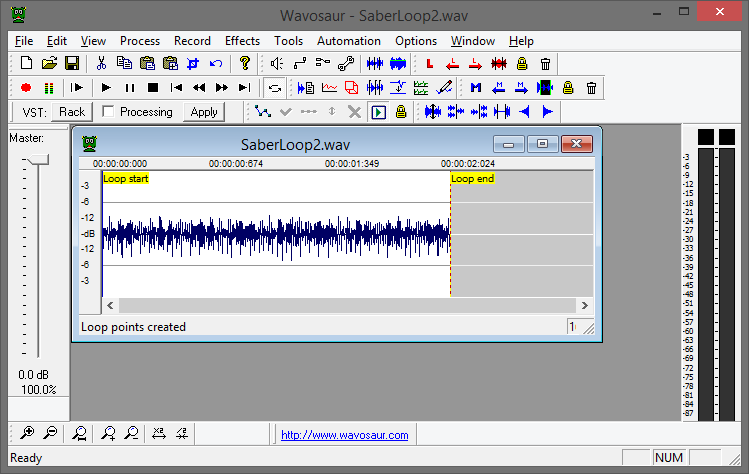Image resolution: width=749 pixels, height=474 pixels.
Task: Go to previous marker with the left M arrow
Action: [x=499, y=87]
